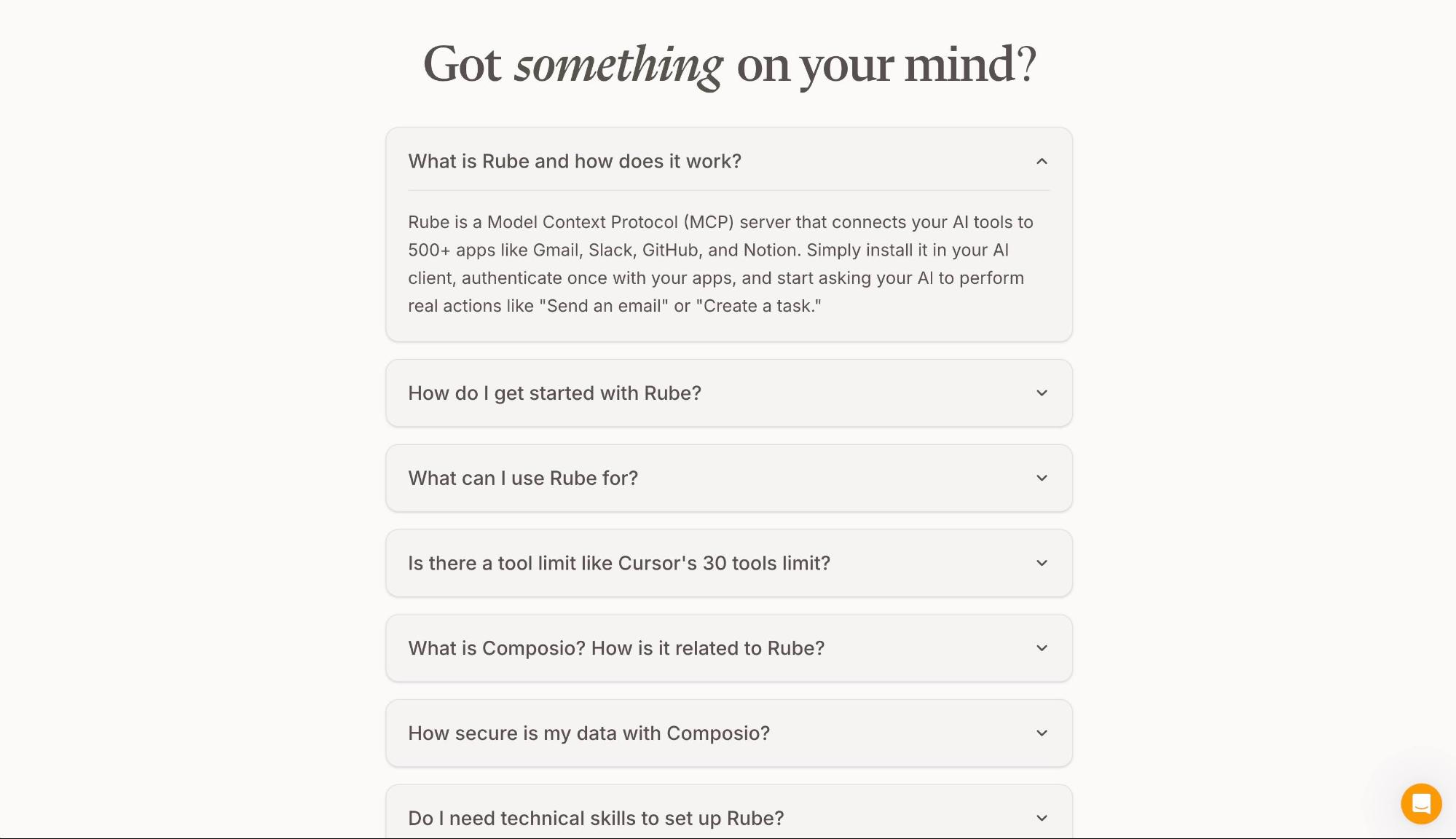Image resolution: width=1456 pixels, height=839 pixels.
Task: Click the 'How secure is my data with Composio?' header
Action: click(x=589, y=733)
